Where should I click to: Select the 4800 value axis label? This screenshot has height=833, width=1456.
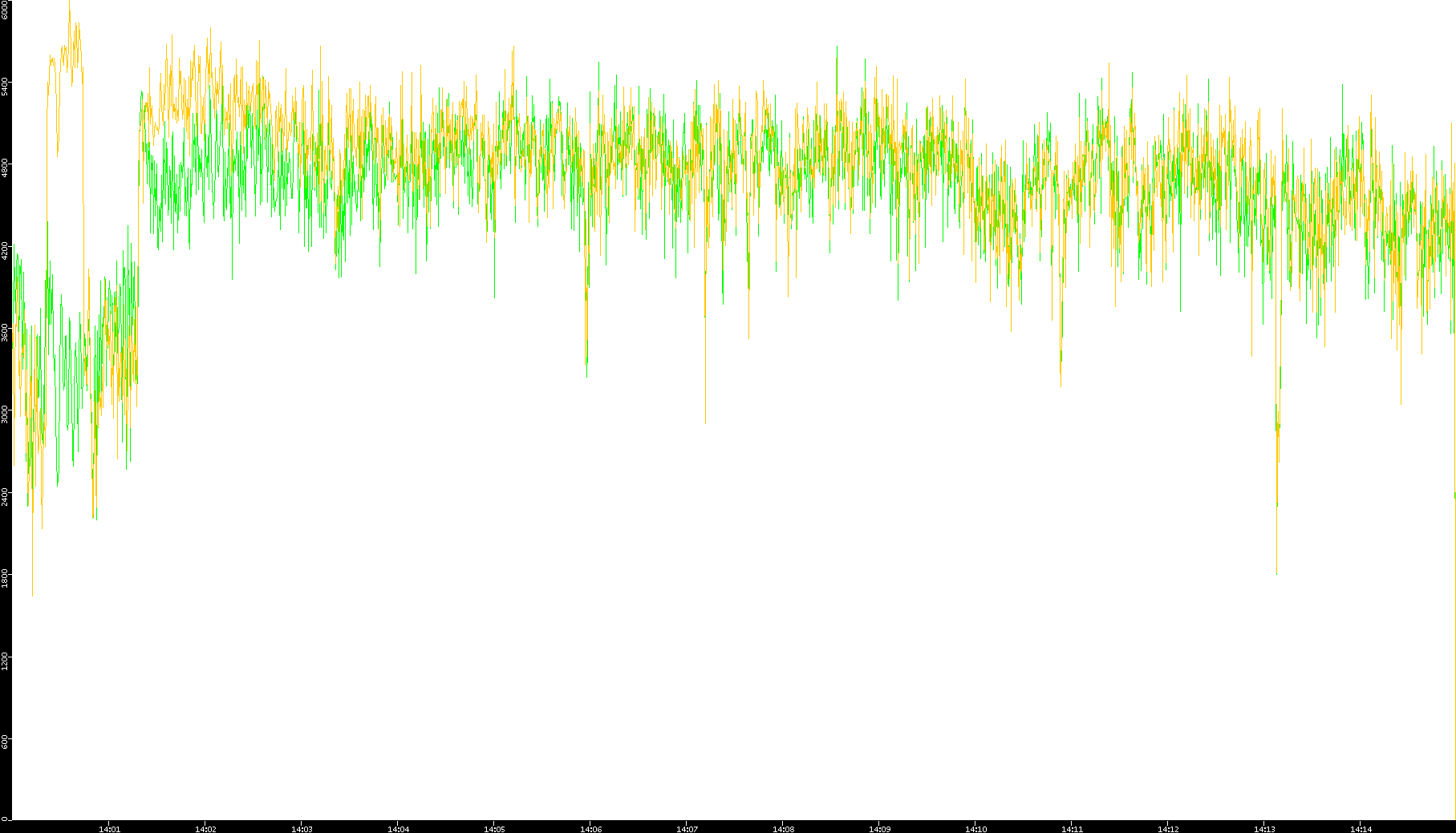click(6, 168)
